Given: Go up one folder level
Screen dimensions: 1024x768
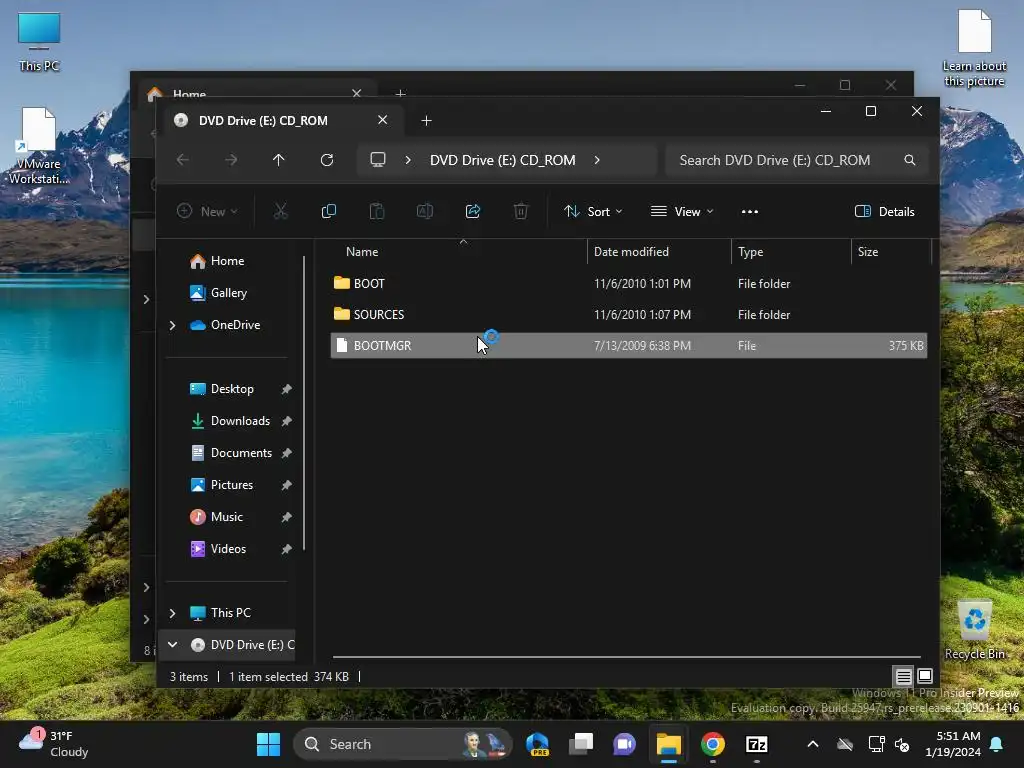Looking at the screenshot, I should point(279,160).
